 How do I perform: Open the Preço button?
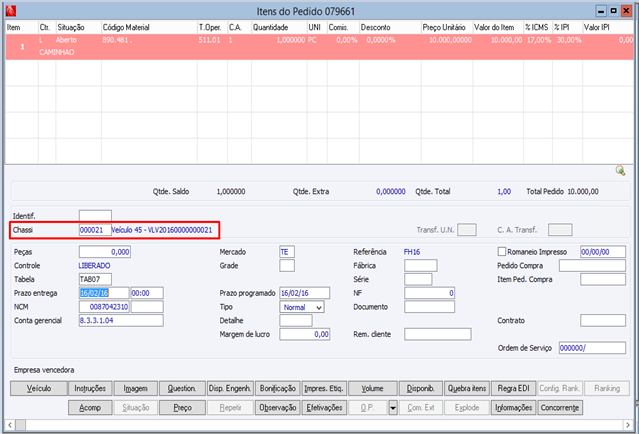pyautogui.click(x=182, y=408)
